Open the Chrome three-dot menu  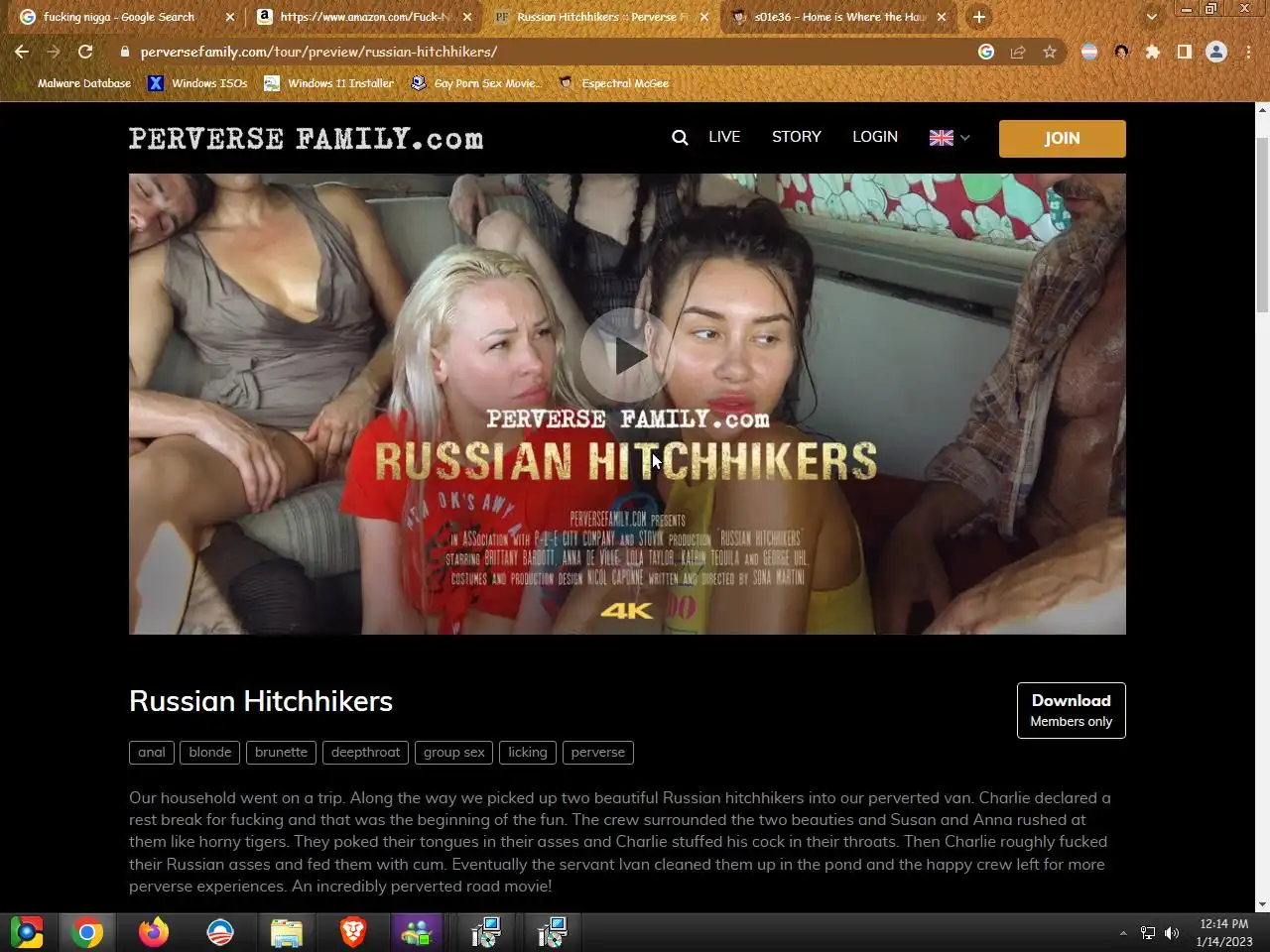(1248, 52)
